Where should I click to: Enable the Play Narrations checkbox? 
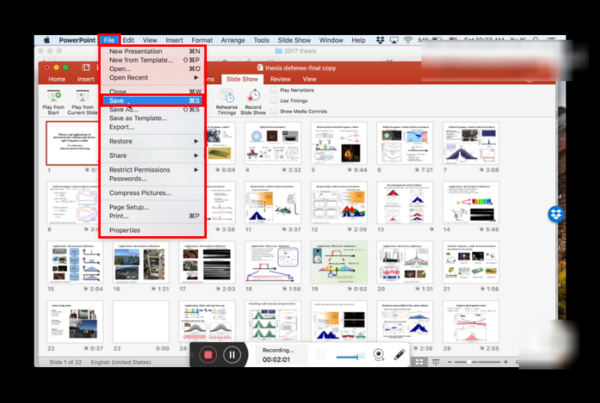pyautogui.click(x=274, y=90)
